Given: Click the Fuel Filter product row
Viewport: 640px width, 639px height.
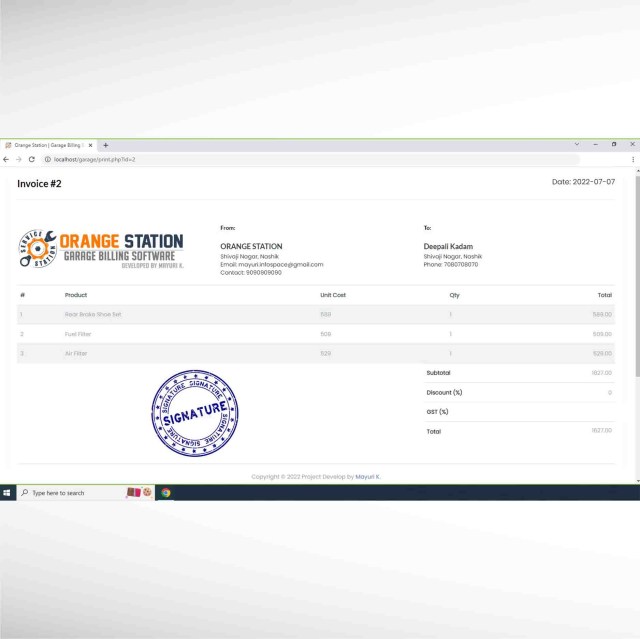Looking at the screenshot, I should click(x=316, y=334).
